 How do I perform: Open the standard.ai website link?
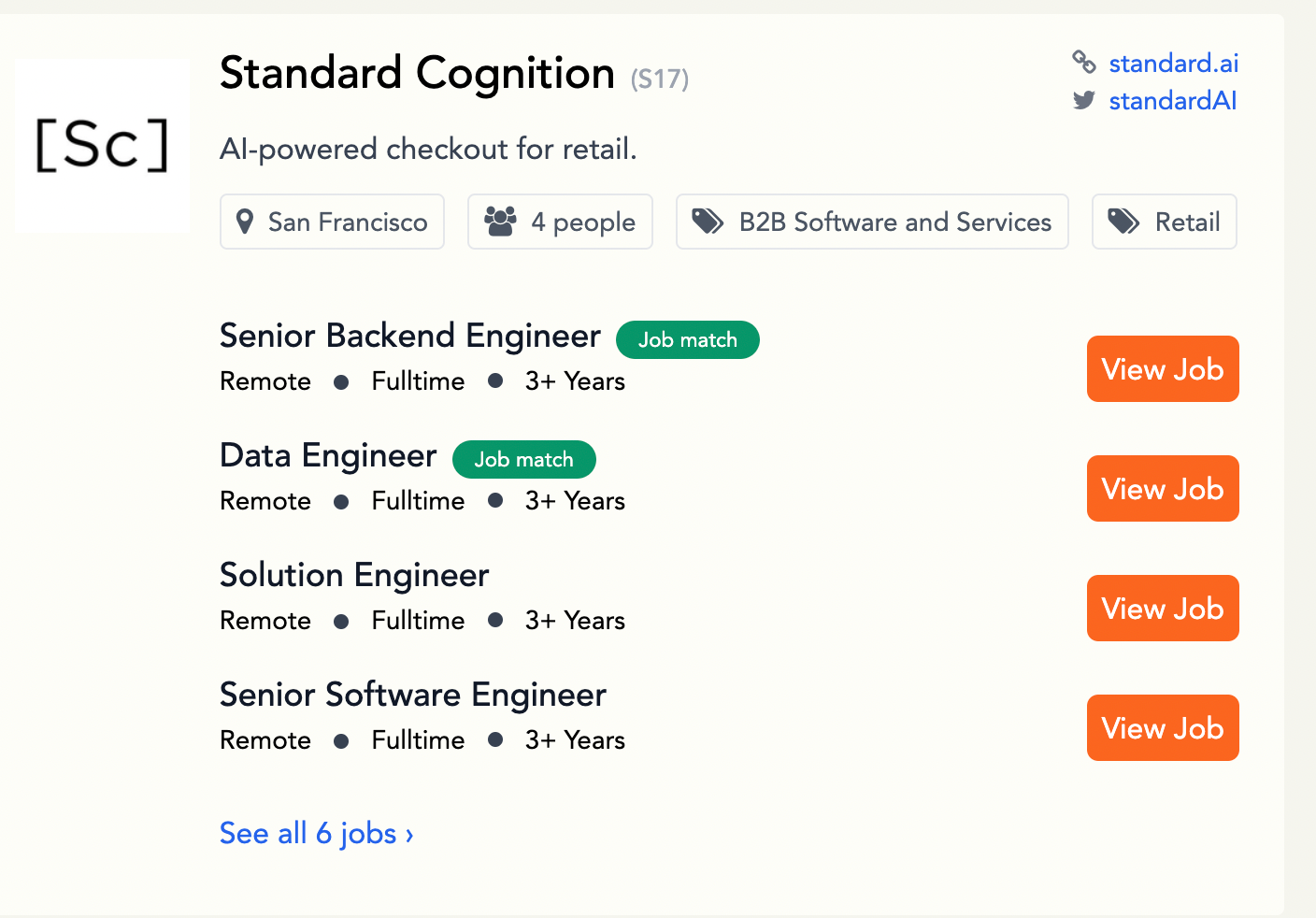click(1173, 63)
